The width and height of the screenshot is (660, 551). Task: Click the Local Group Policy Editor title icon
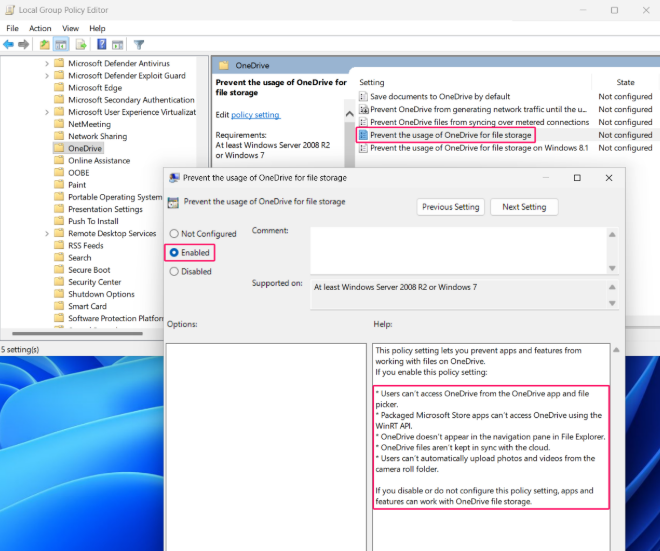(x=10, y=10)
